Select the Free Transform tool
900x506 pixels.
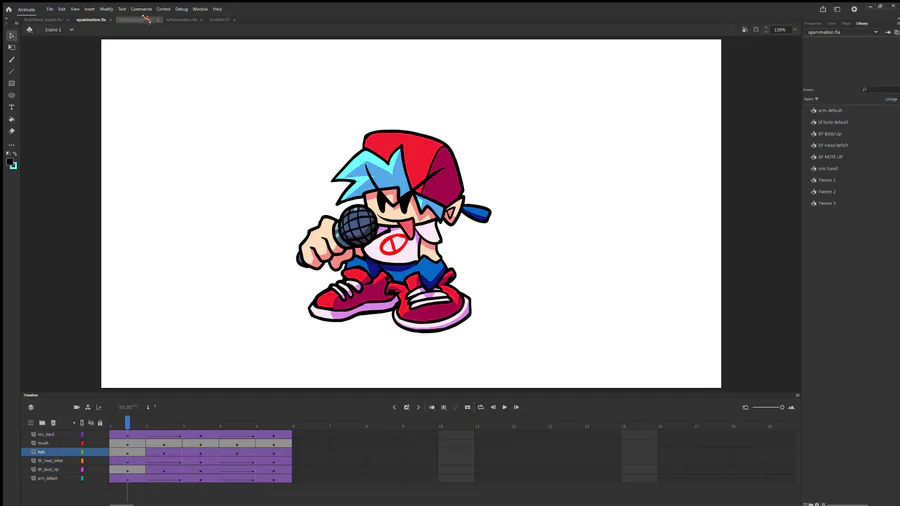click(11, 48)
